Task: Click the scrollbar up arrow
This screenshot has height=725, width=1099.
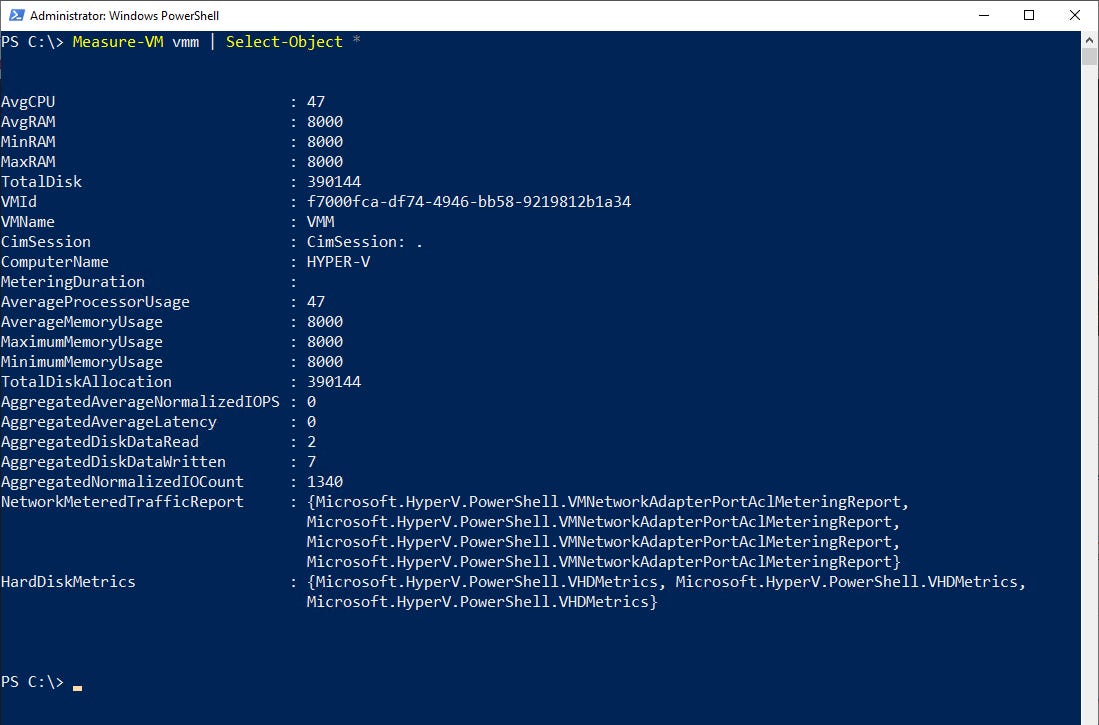Action: [1090, 39]
